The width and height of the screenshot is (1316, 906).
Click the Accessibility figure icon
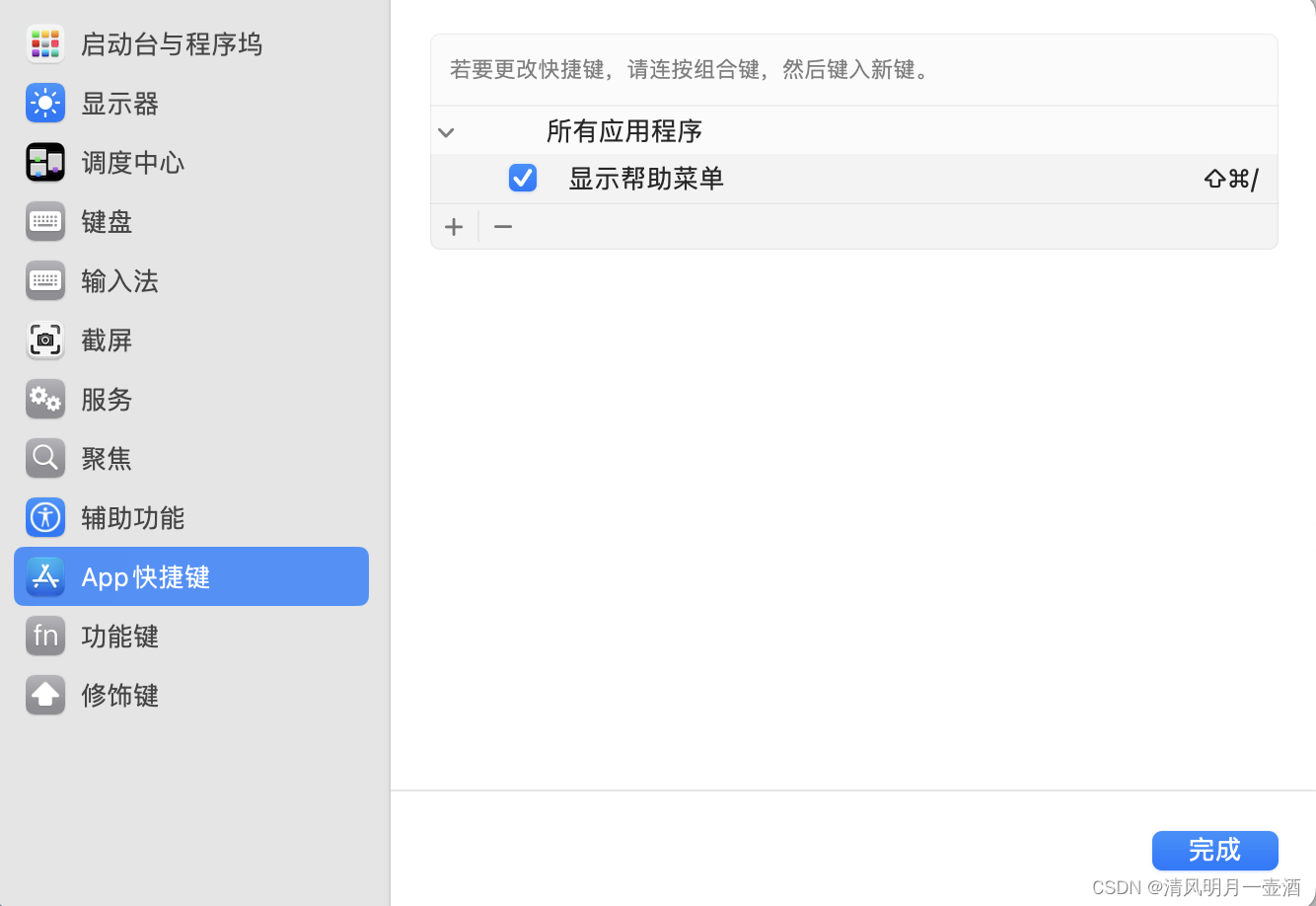pos(45,517)
